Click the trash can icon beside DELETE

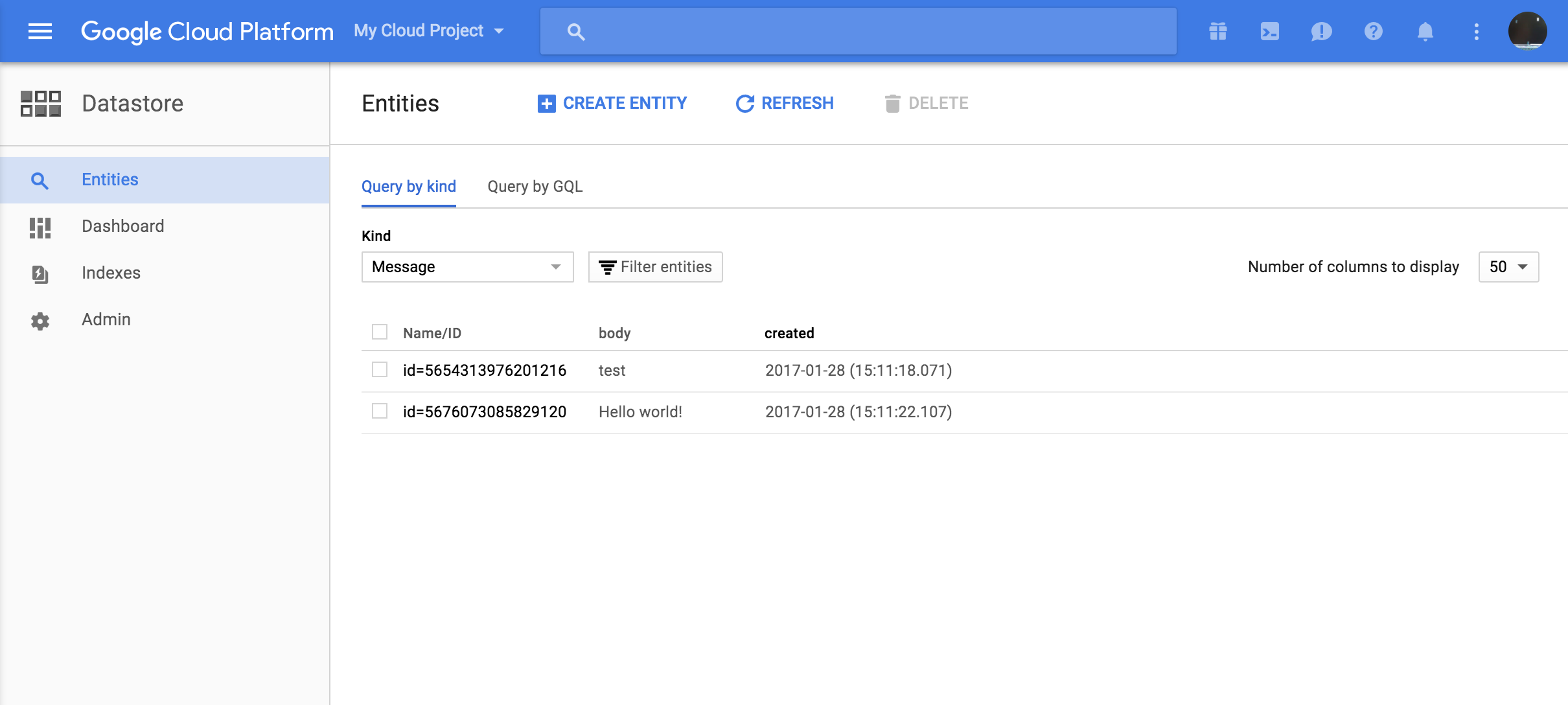892,104
